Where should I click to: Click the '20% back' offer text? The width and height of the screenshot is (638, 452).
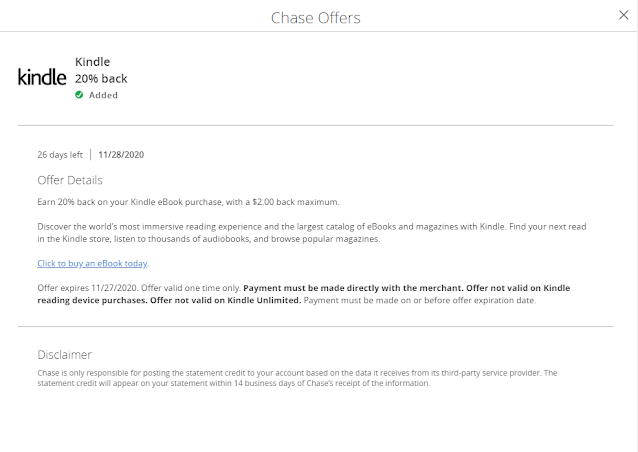[101, 79]
